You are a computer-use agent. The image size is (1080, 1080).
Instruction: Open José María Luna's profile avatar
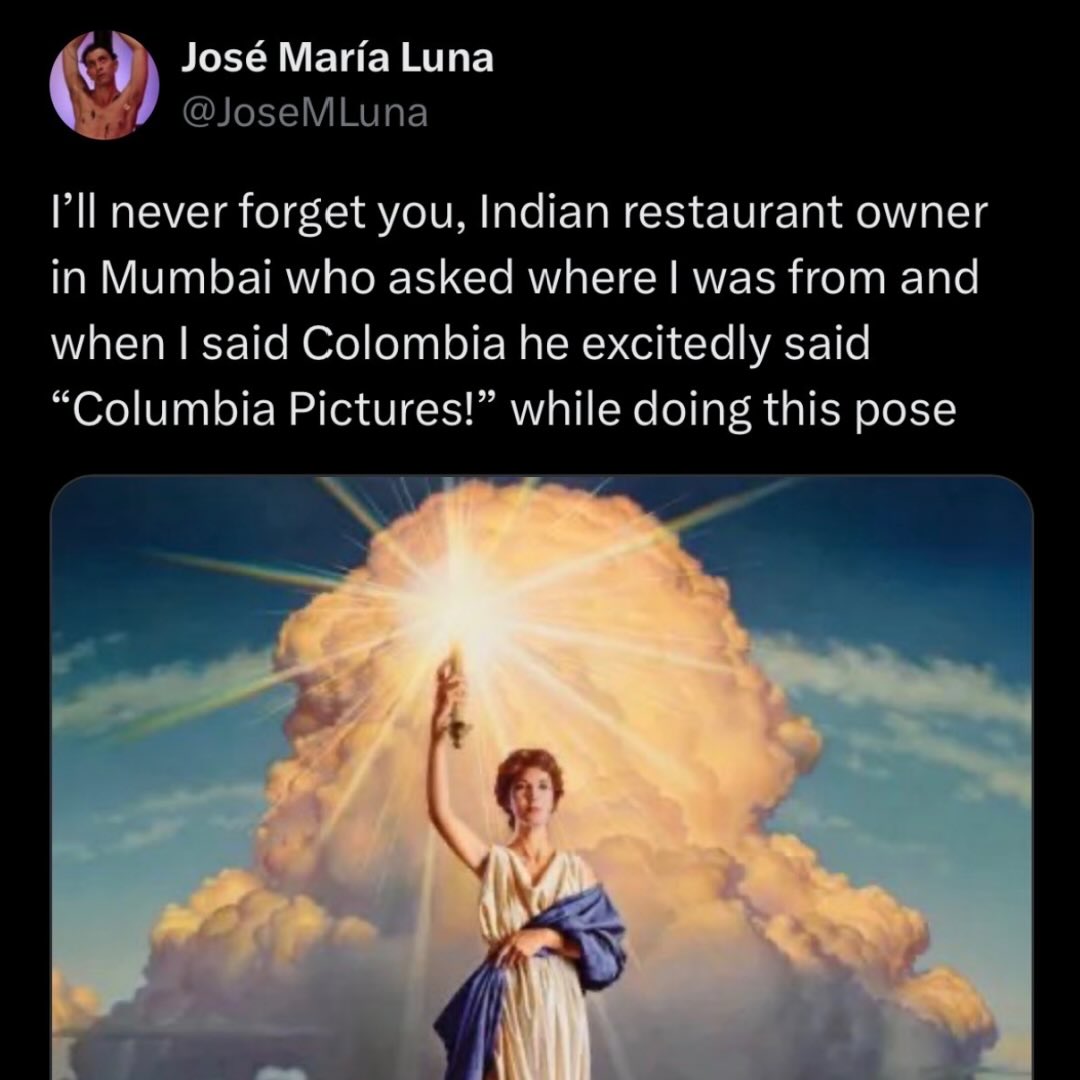[104, 85]
